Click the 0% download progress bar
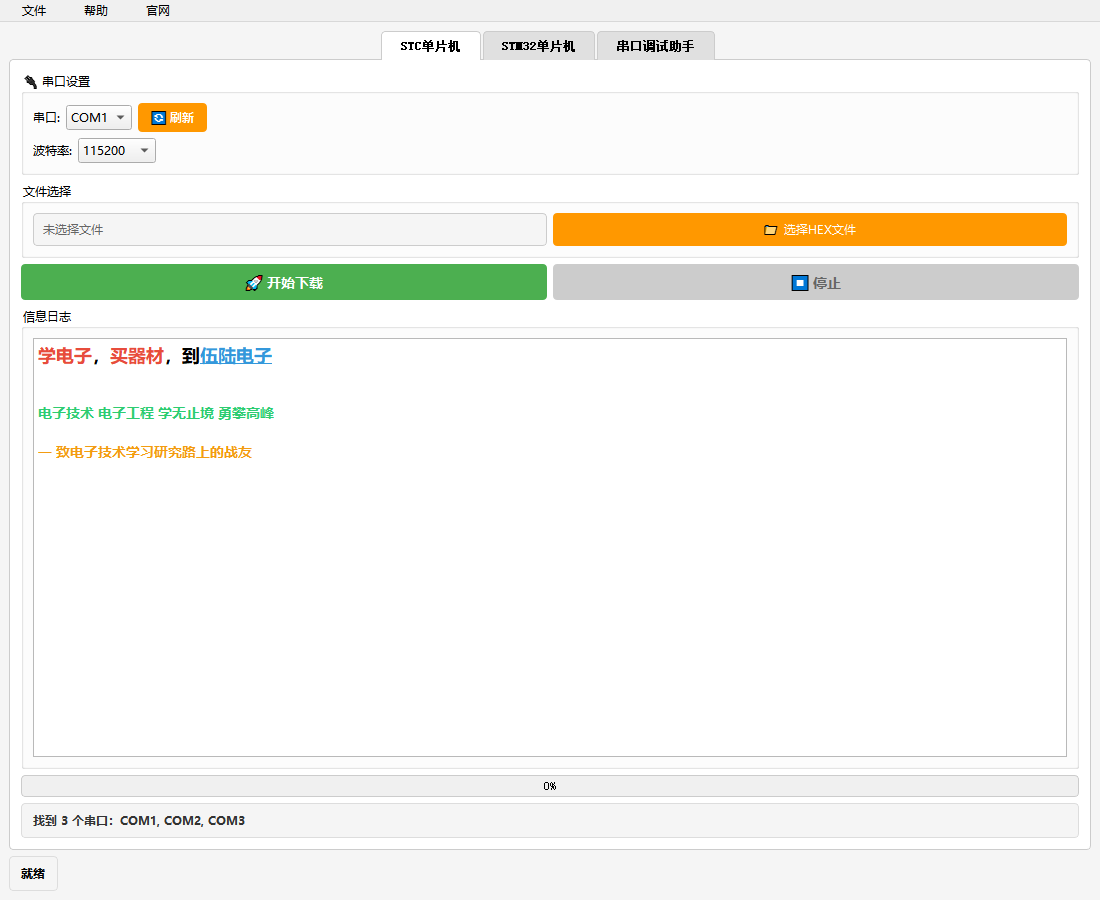 (550, 786)
